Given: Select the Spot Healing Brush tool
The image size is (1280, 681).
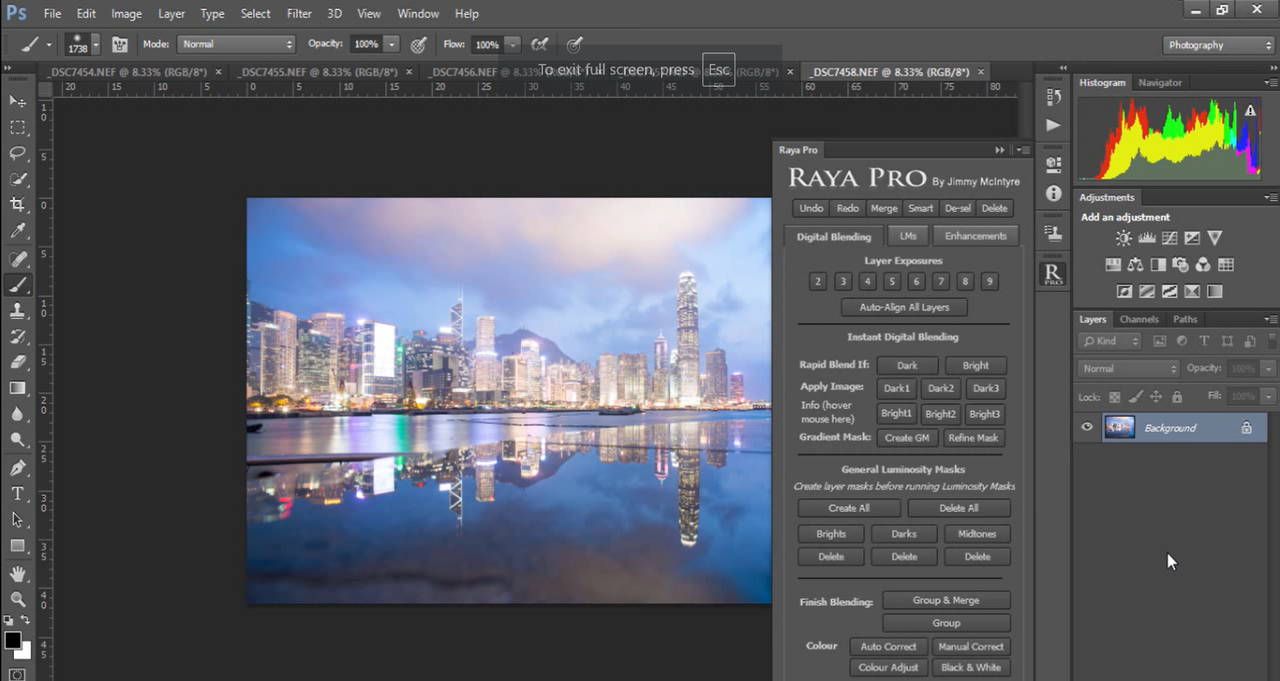Looking at the screenshot, I should click(17, 259).
